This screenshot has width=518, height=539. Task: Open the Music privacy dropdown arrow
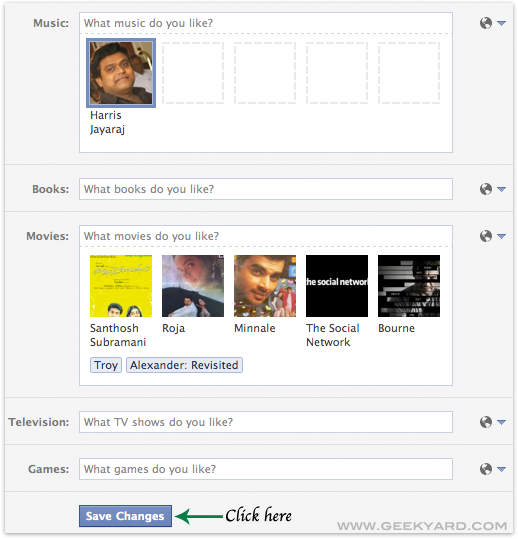pos(502,23)
